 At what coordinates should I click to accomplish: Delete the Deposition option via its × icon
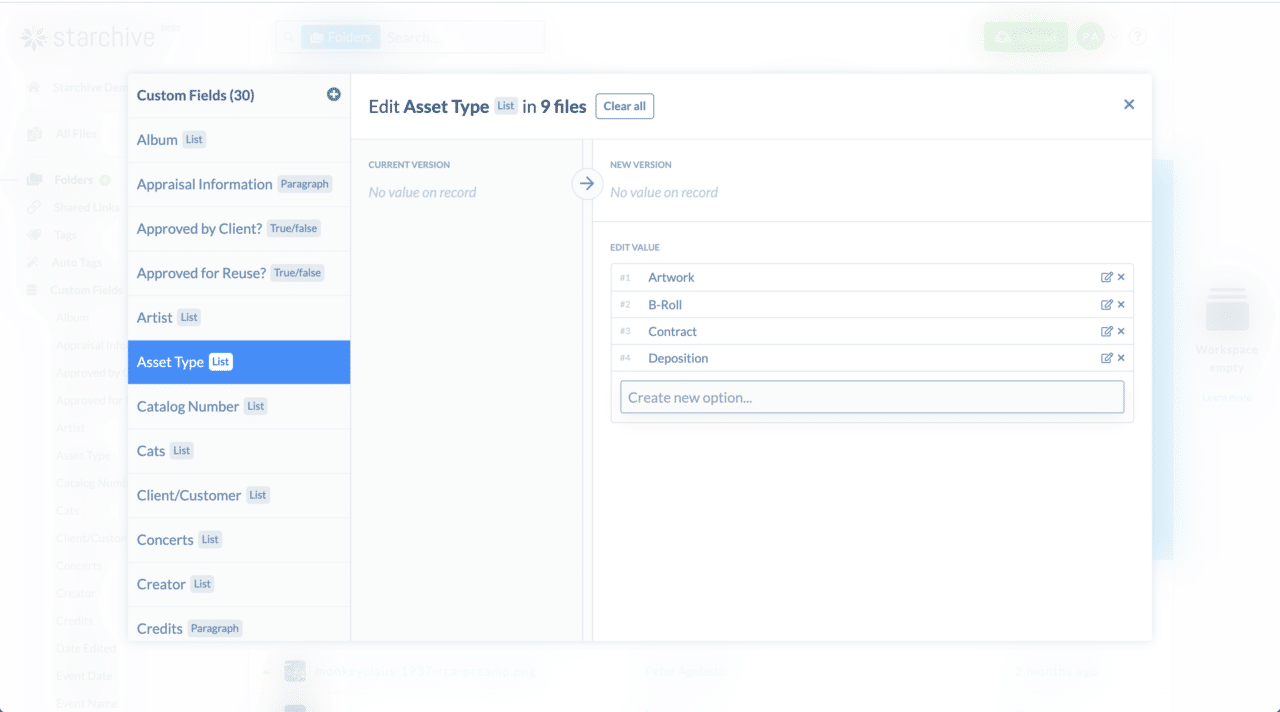click(1120, 357)
